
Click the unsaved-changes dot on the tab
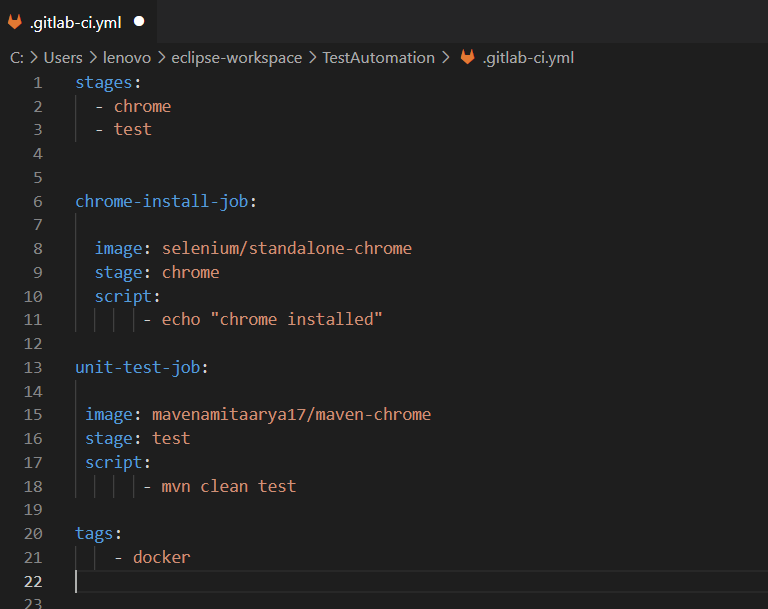click(139, 22)
